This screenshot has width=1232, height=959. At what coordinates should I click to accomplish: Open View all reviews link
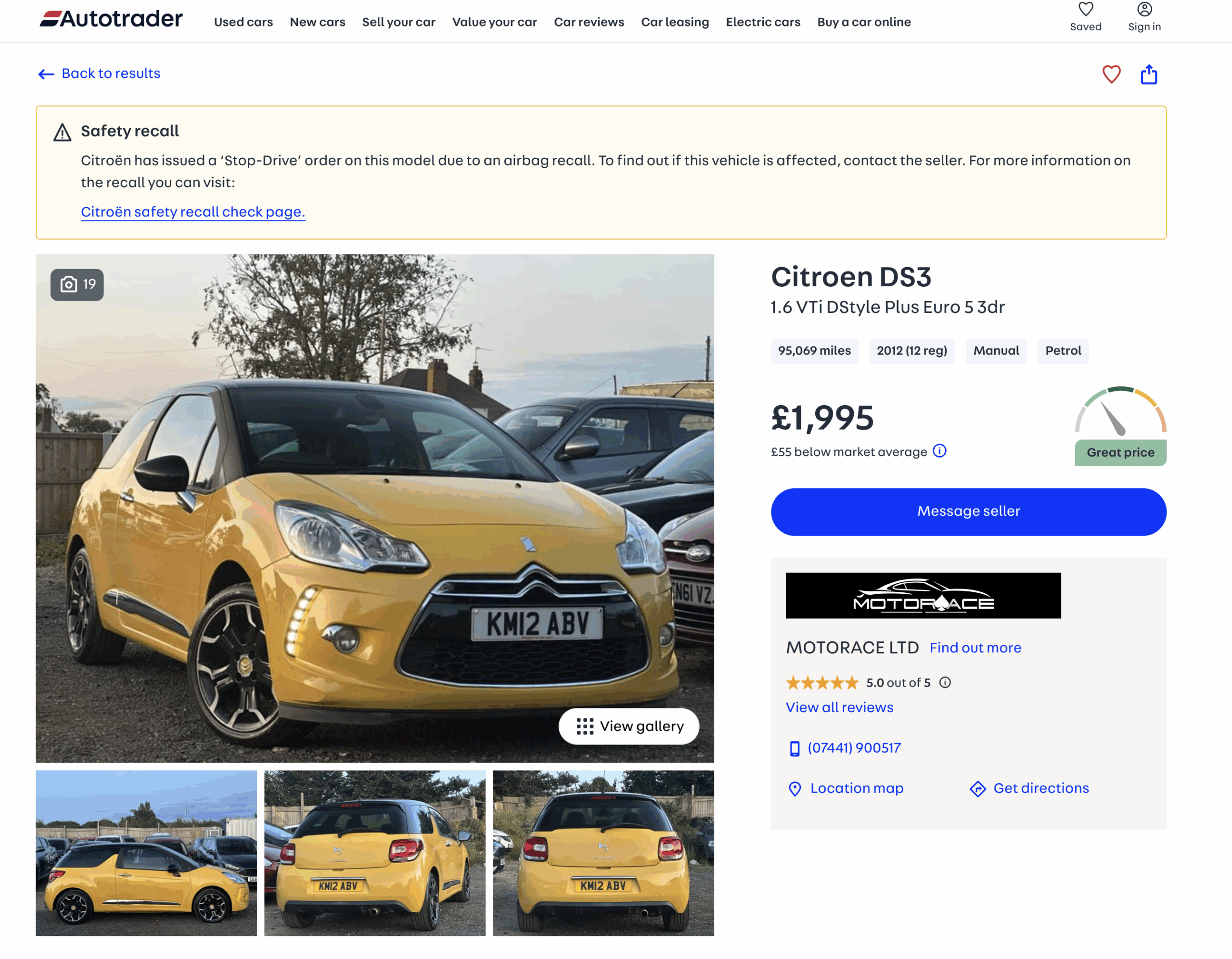839,707
